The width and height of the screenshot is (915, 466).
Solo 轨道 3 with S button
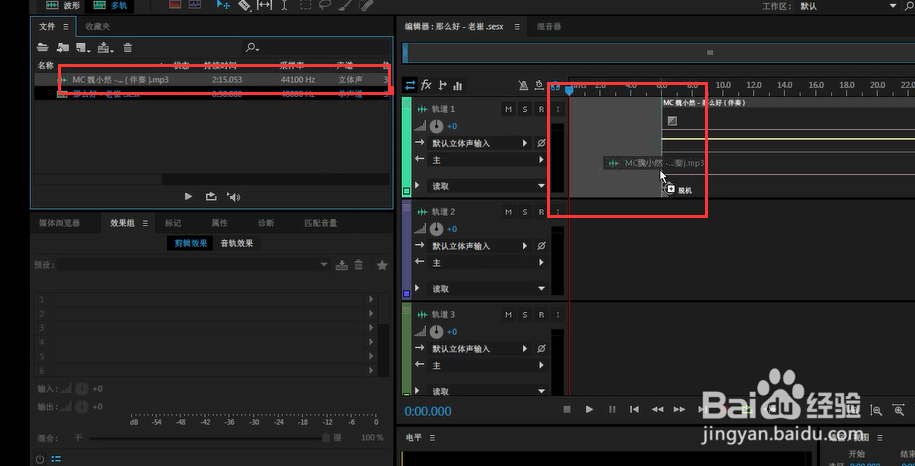coord(525,315)
